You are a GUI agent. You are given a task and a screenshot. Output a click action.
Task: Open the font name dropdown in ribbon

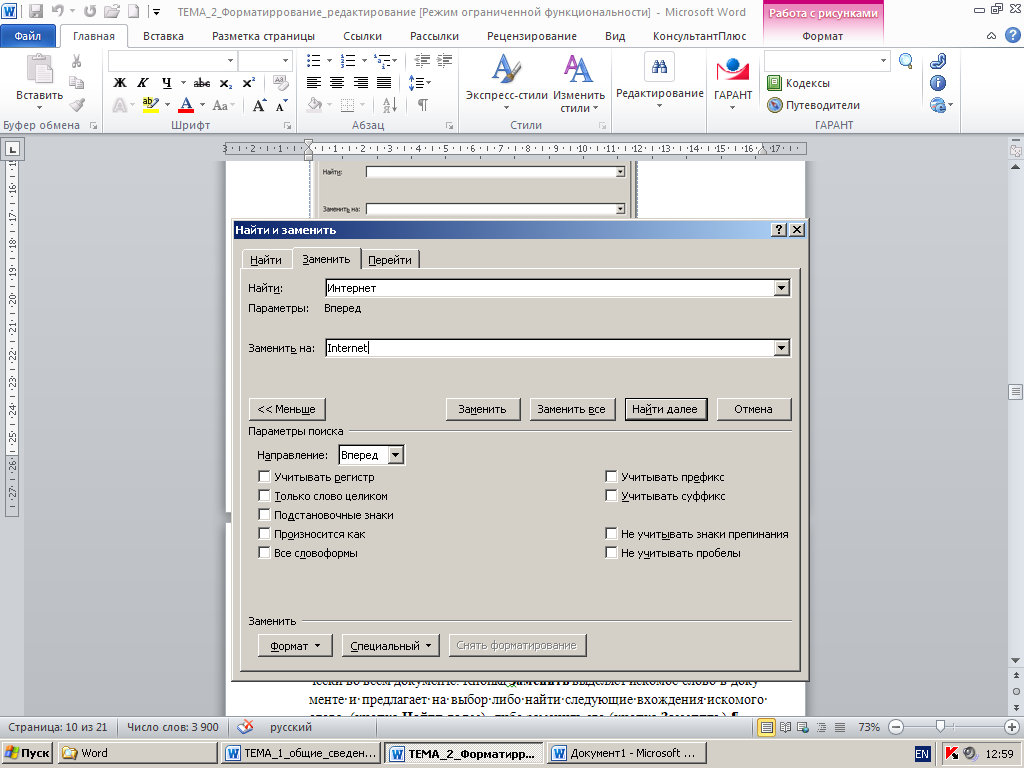(x=230, y=61)
